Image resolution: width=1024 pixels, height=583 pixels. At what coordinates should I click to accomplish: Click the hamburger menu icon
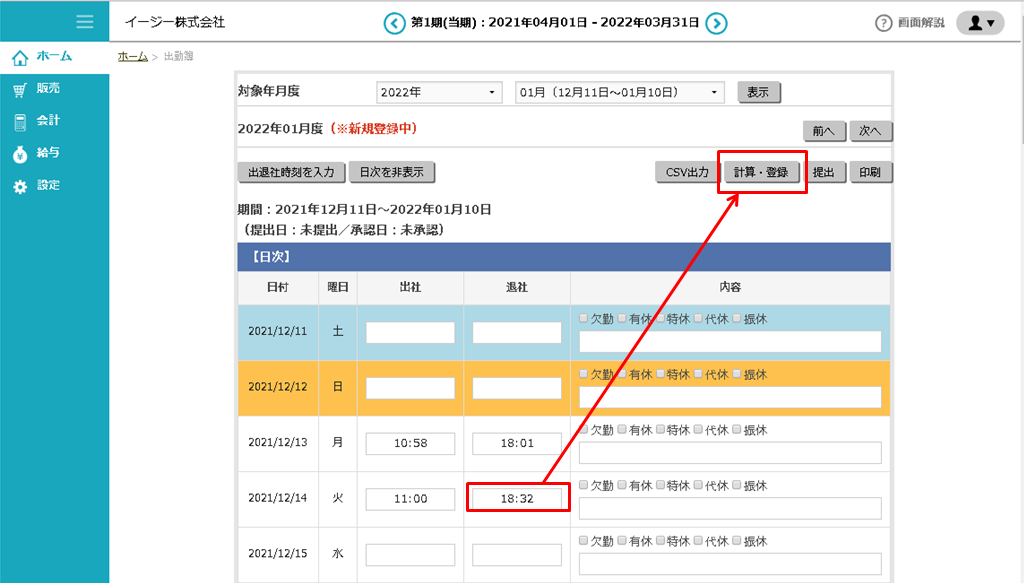[85, 22]
